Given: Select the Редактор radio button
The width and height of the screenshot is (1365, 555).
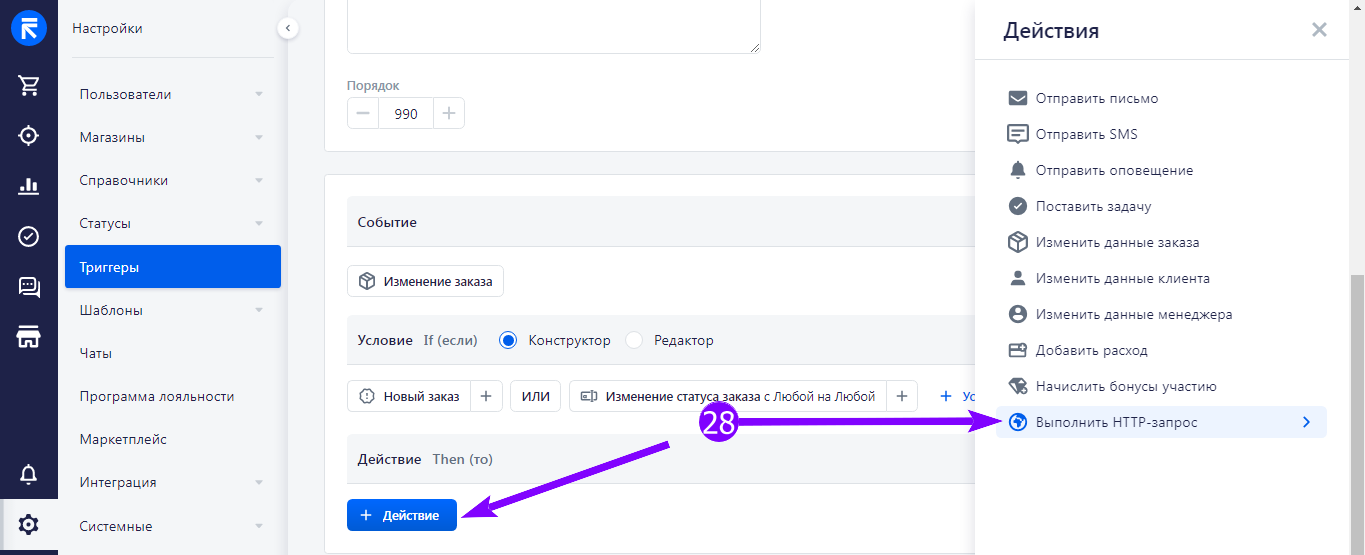Looking at the screenshot, I should (634, 340).
